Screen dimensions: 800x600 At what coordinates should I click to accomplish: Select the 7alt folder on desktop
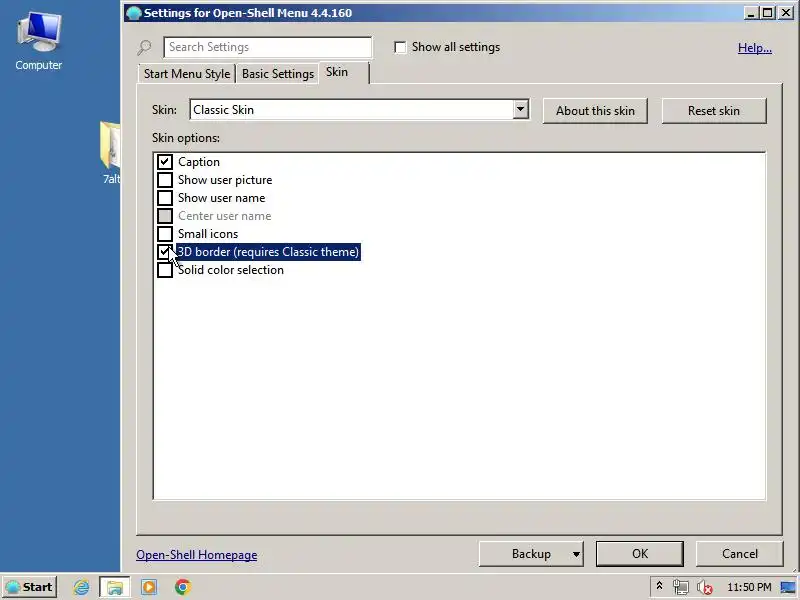pos(111,153)
